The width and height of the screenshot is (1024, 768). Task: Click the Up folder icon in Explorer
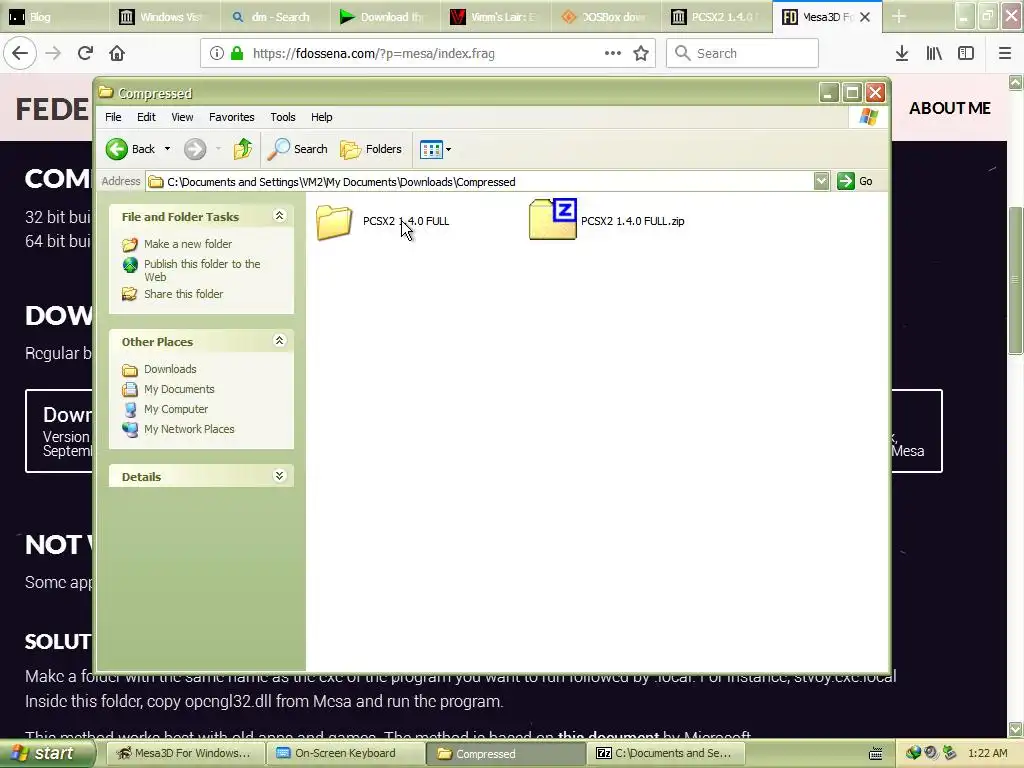coord(243,149)
